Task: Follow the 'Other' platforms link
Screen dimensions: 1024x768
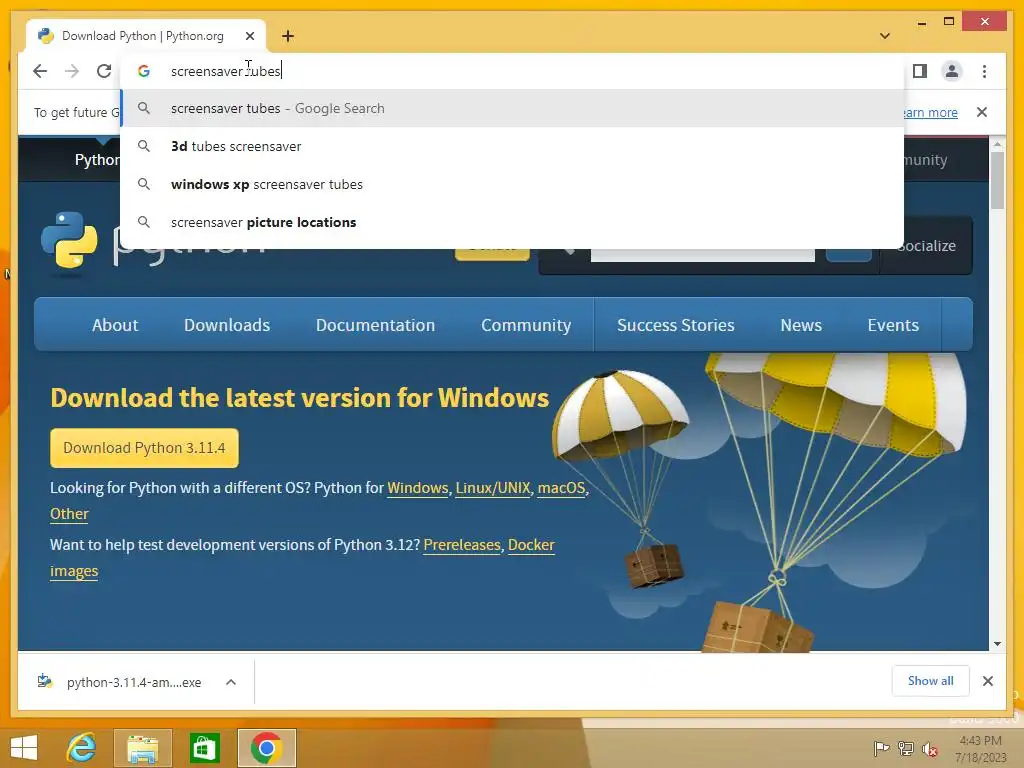Action: pyautogui.click(x=69, y=514)
